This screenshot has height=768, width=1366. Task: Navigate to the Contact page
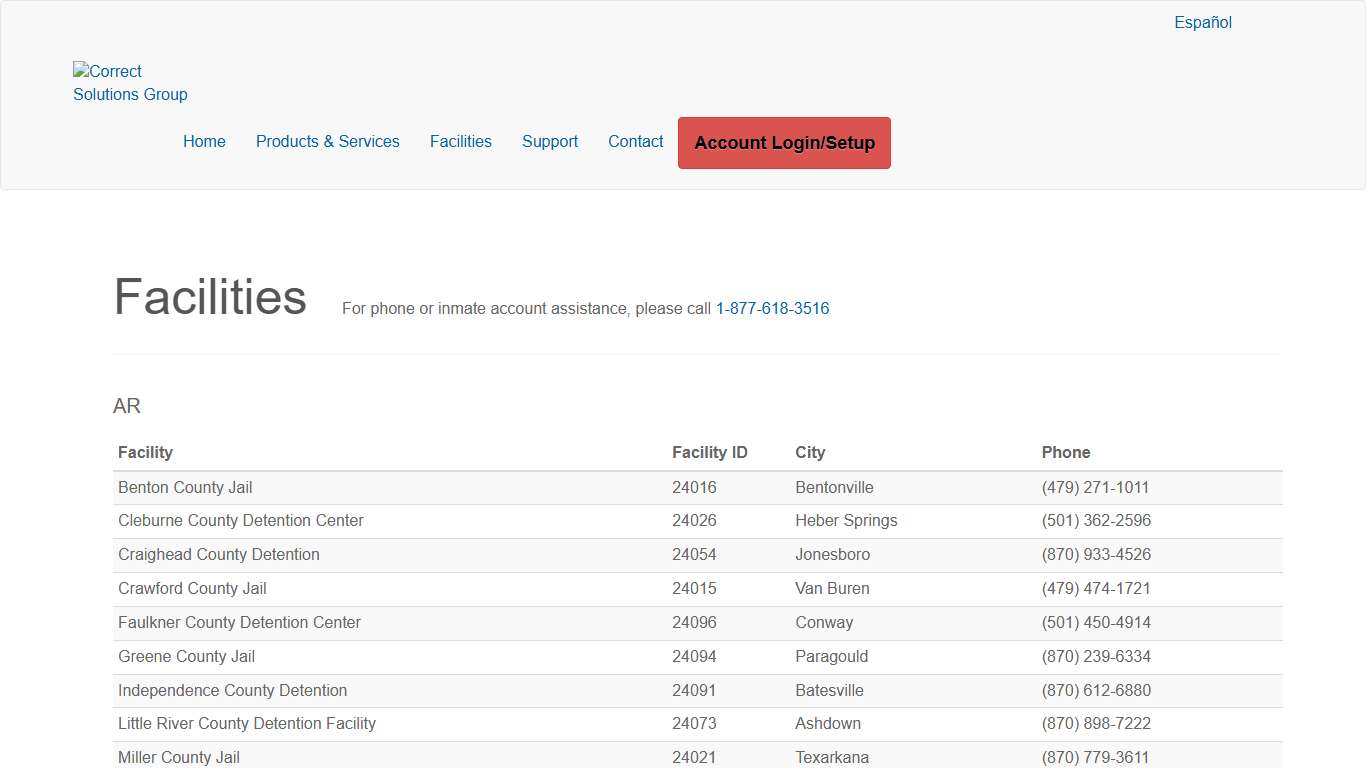635,141
